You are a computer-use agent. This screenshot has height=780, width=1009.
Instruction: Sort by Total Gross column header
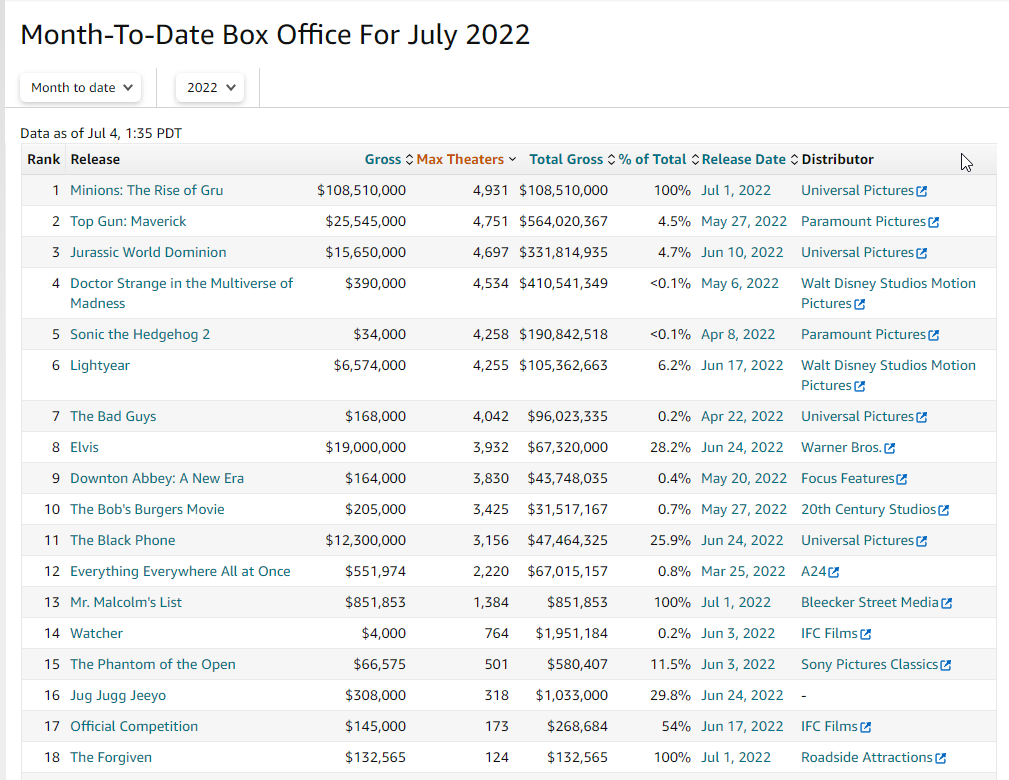tap(572, 159)
